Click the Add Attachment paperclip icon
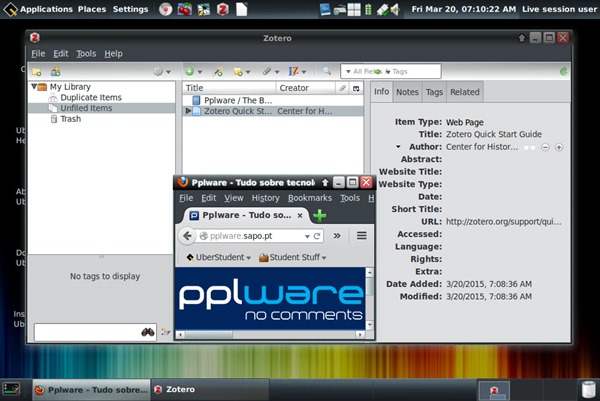600x401 pixels. 267,72
